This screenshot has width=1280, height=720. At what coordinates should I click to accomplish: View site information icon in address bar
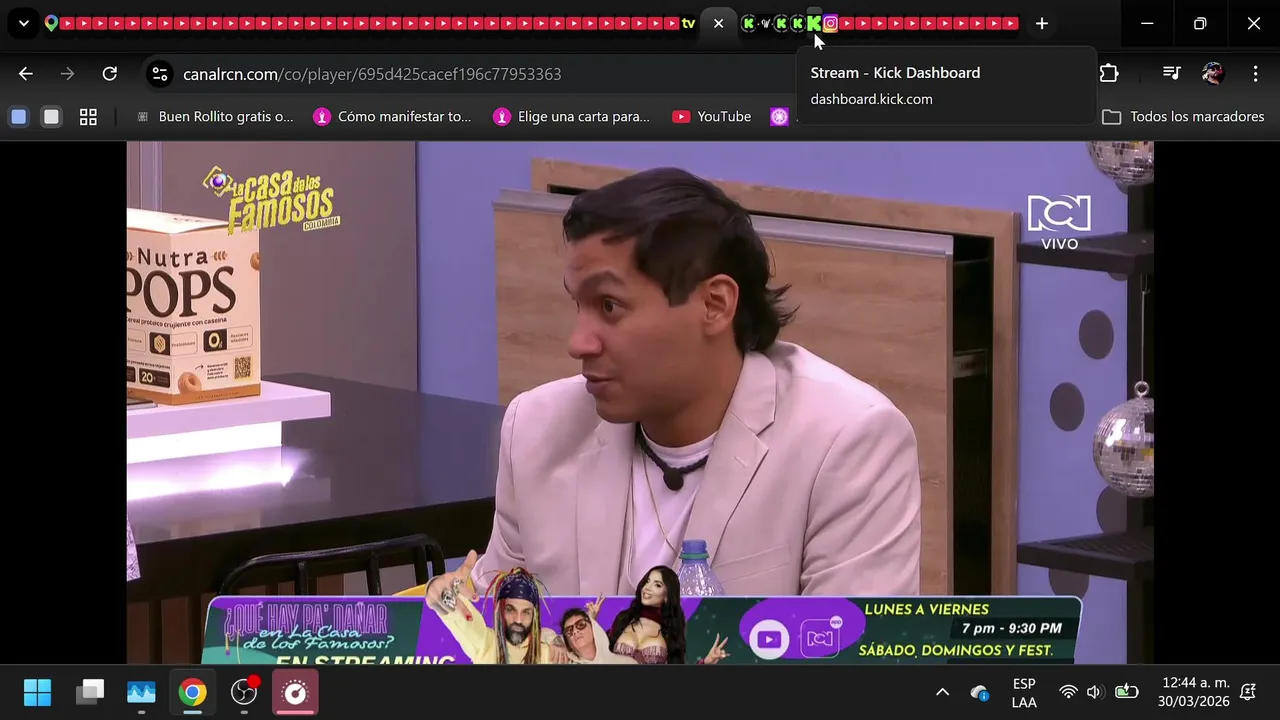[159, 74]
